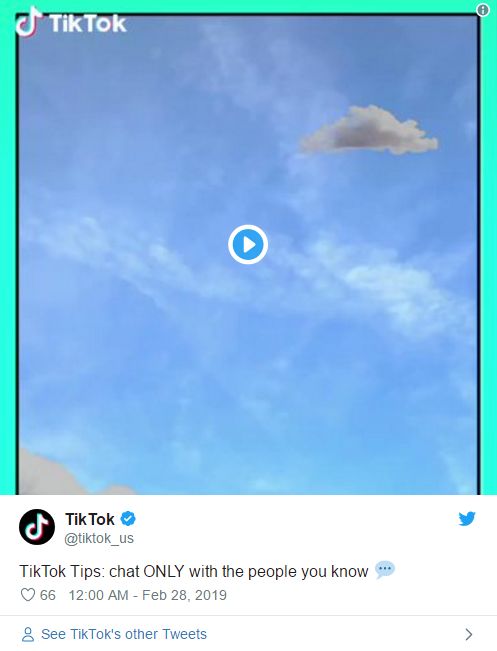Click the Twitter bird icon
Screen dimensions: 497x651
pyautogui.click(x=467, y=519)
